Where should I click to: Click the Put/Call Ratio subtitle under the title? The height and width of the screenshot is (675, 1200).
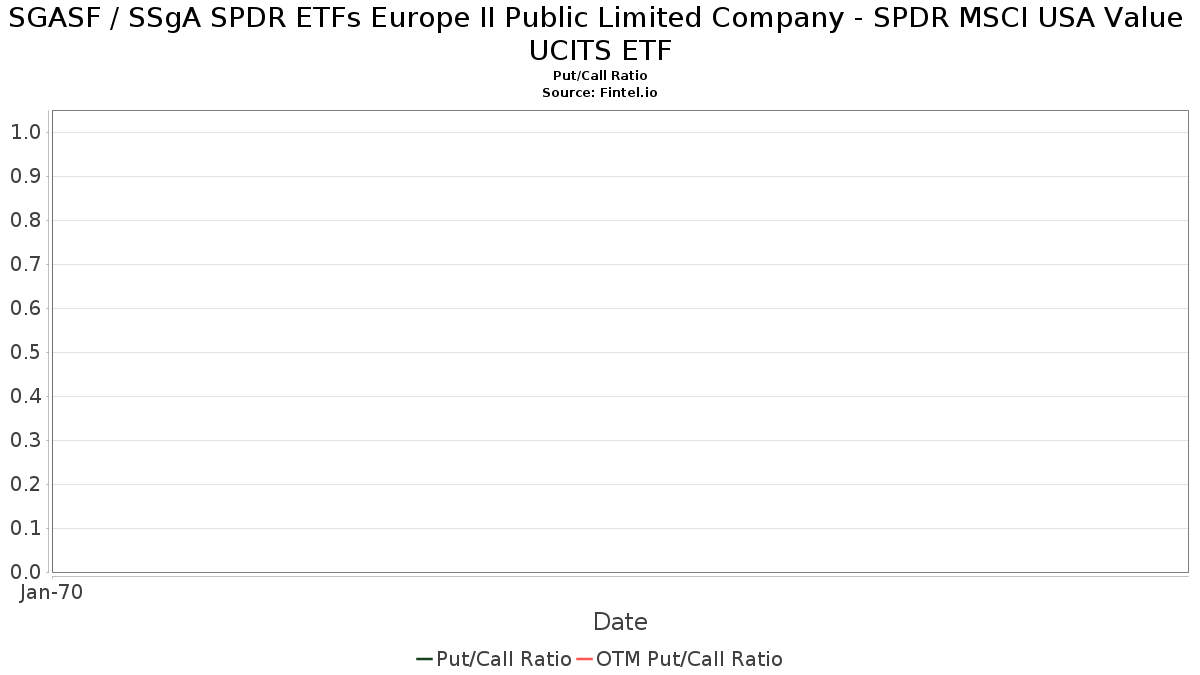pos(600,76)
